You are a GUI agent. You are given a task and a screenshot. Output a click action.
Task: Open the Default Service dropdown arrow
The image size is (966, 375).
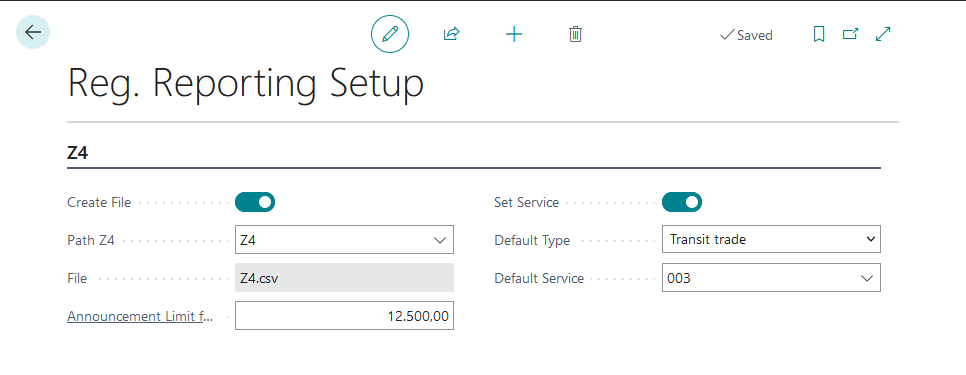867,278
